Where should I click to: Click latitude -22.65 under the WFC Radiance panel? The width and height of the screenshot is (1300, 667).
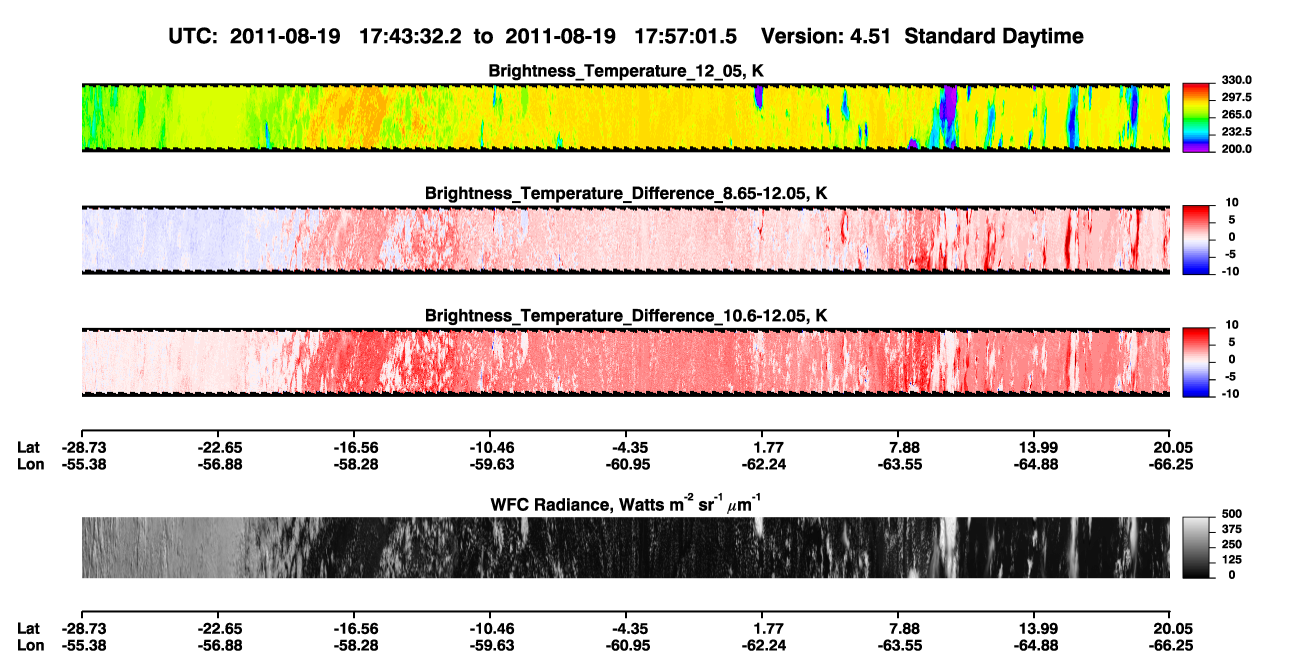219,628
